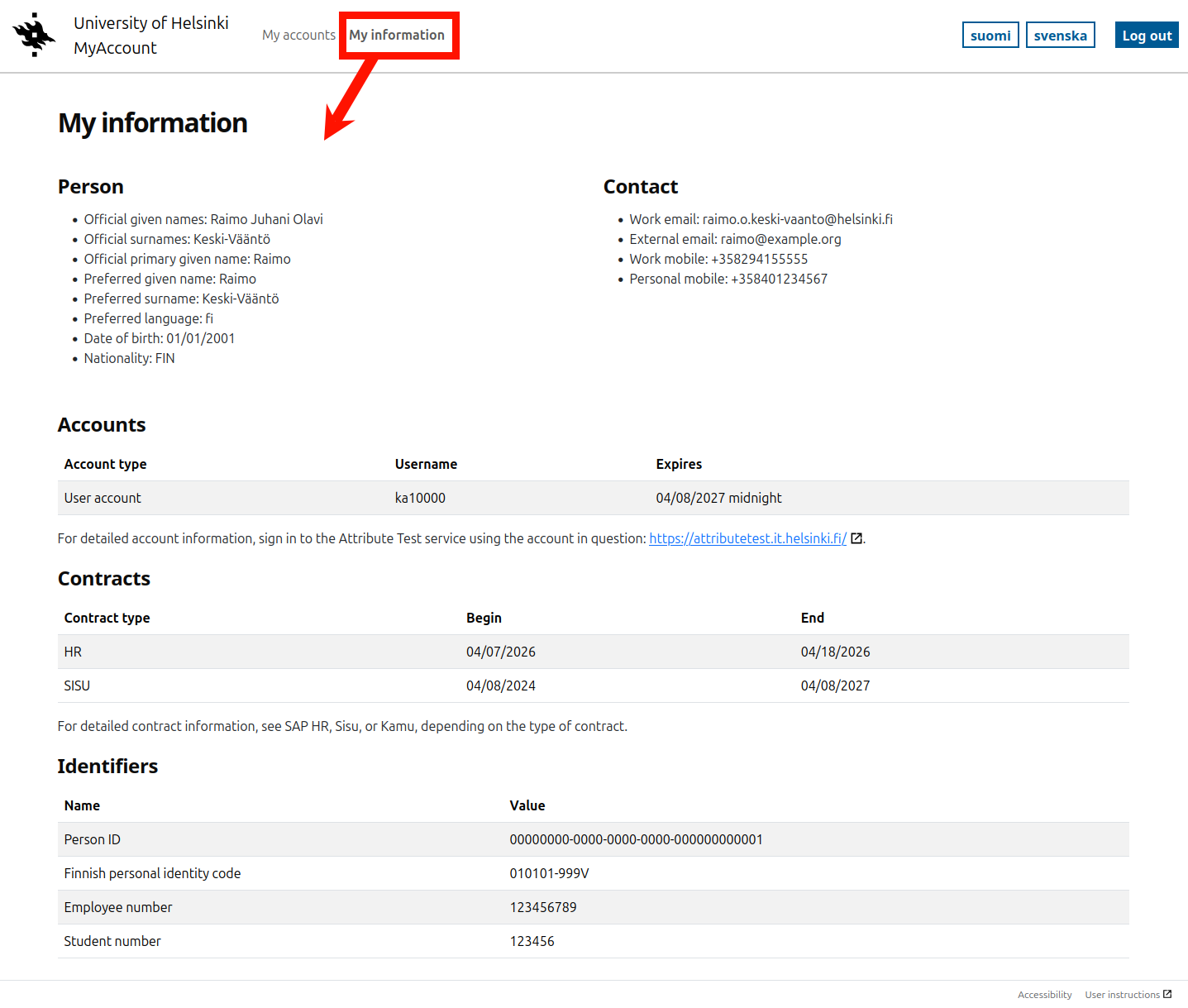Click the SISU contract row
Image resolution: width=1188 pixels, height=1008 pixels.
[x=593, y=686]
